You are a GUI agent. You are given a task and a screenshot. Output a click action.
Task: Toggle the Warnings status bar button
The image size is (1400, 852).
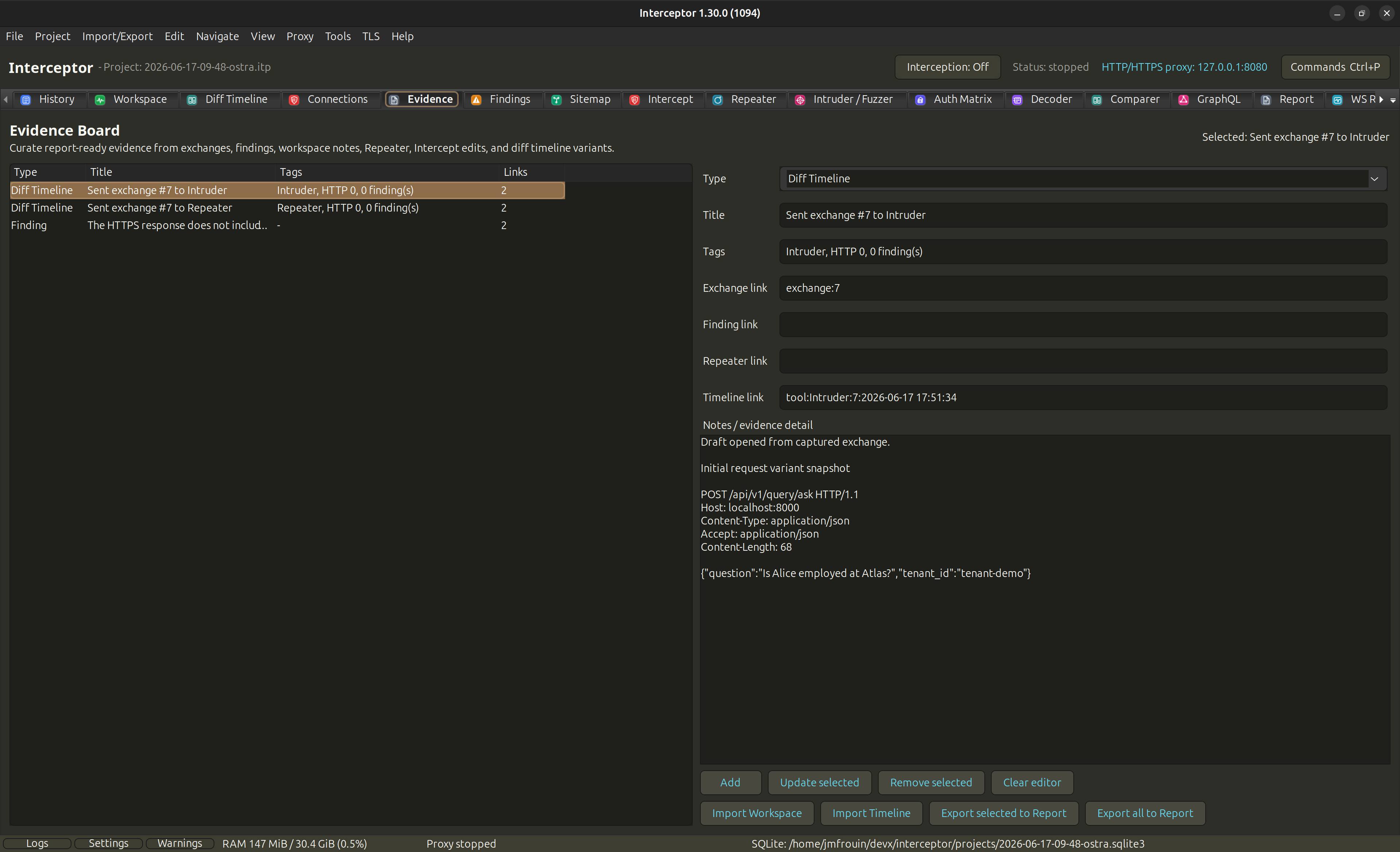coord(179,844)
